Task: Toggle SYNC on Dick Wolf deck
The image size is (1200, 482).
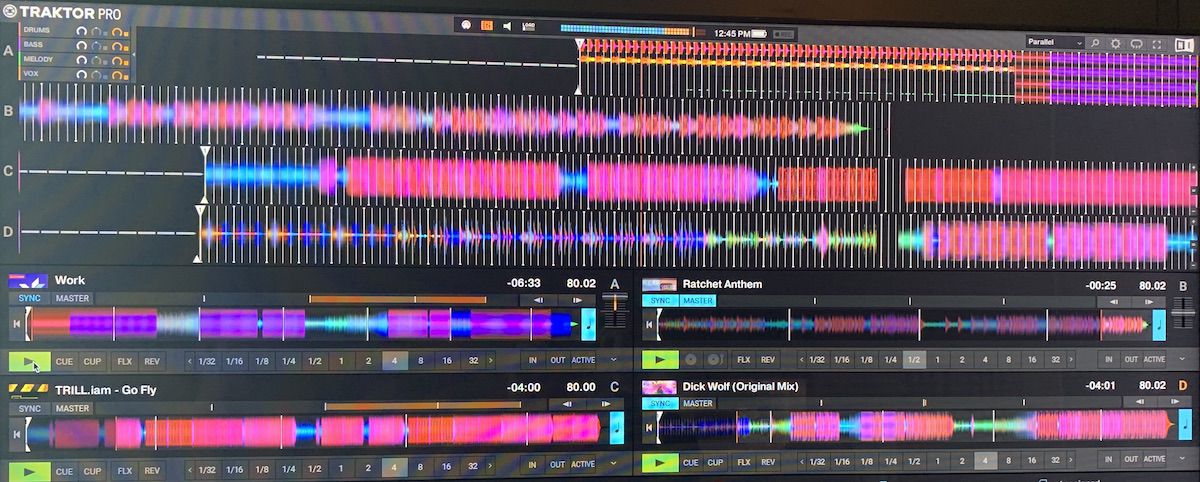Action: coord(660,403)
